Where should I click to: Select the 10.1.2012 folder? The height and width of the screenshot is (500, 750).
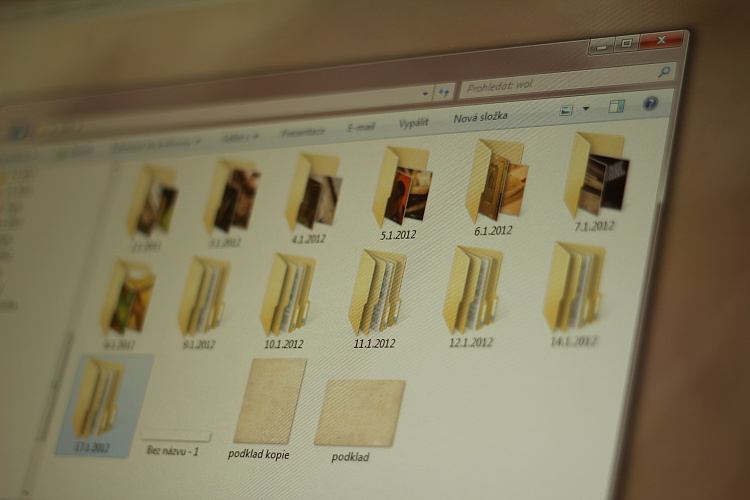click(286, 300)
